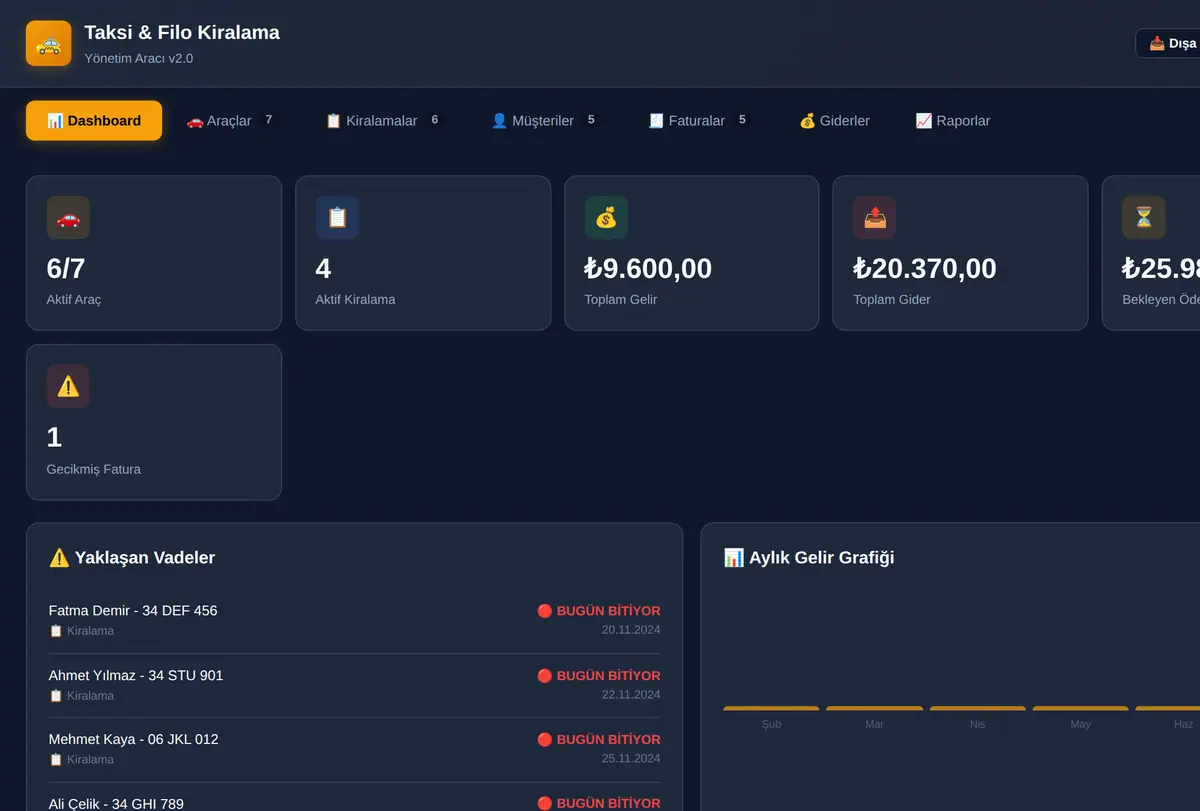The width and height of the screenshot is (1200, 811).
Task: Switch to the Raporlar tab
Action: [953, 120]
